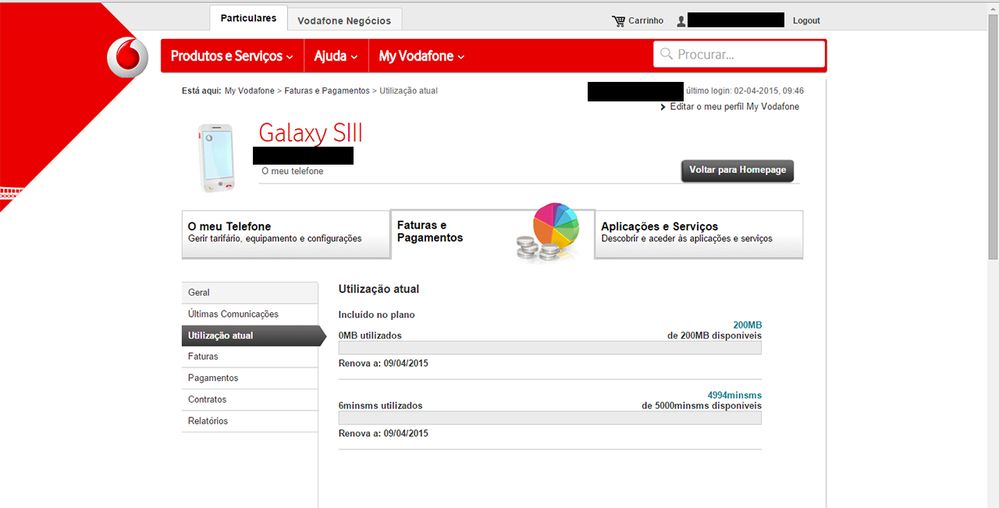Image resolution: width=999 pixels, height=508 pixels.
Task: Click the Vodafone logo
Action: (x=127, y=57)
